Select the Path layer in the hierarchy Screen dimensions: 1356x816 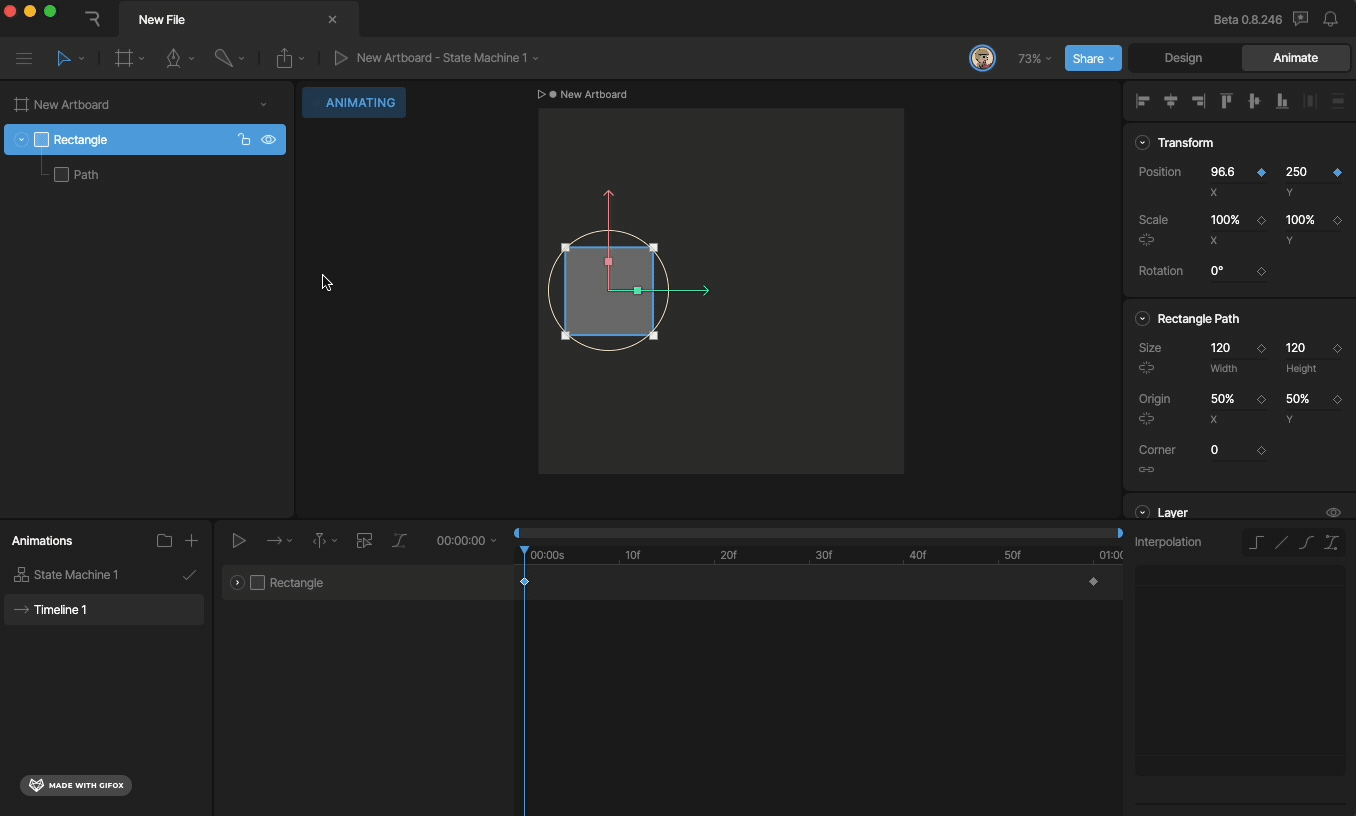click(86, 175)
